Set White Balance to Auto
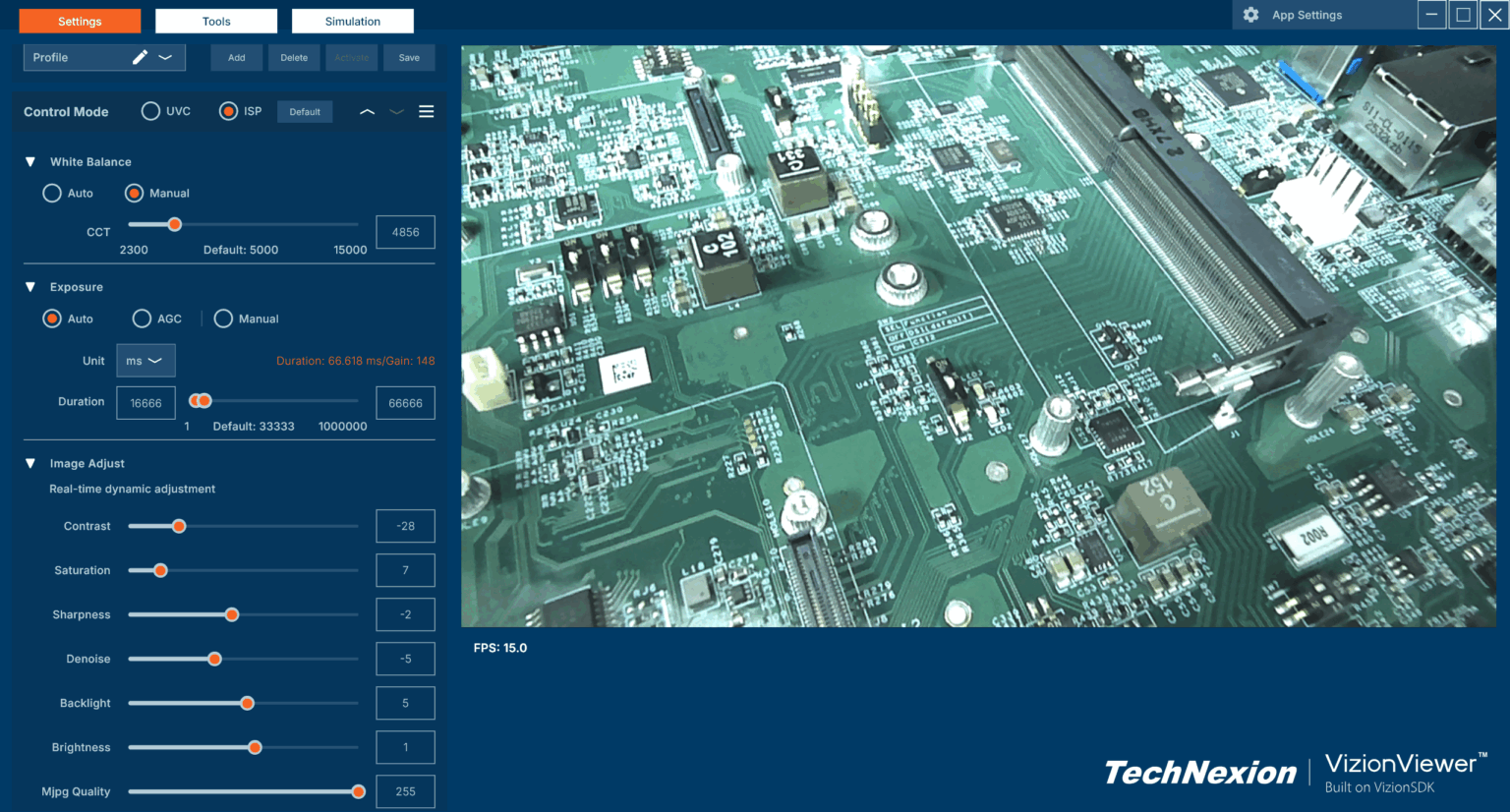This screenshot has width=1510, height=812. 52,193
